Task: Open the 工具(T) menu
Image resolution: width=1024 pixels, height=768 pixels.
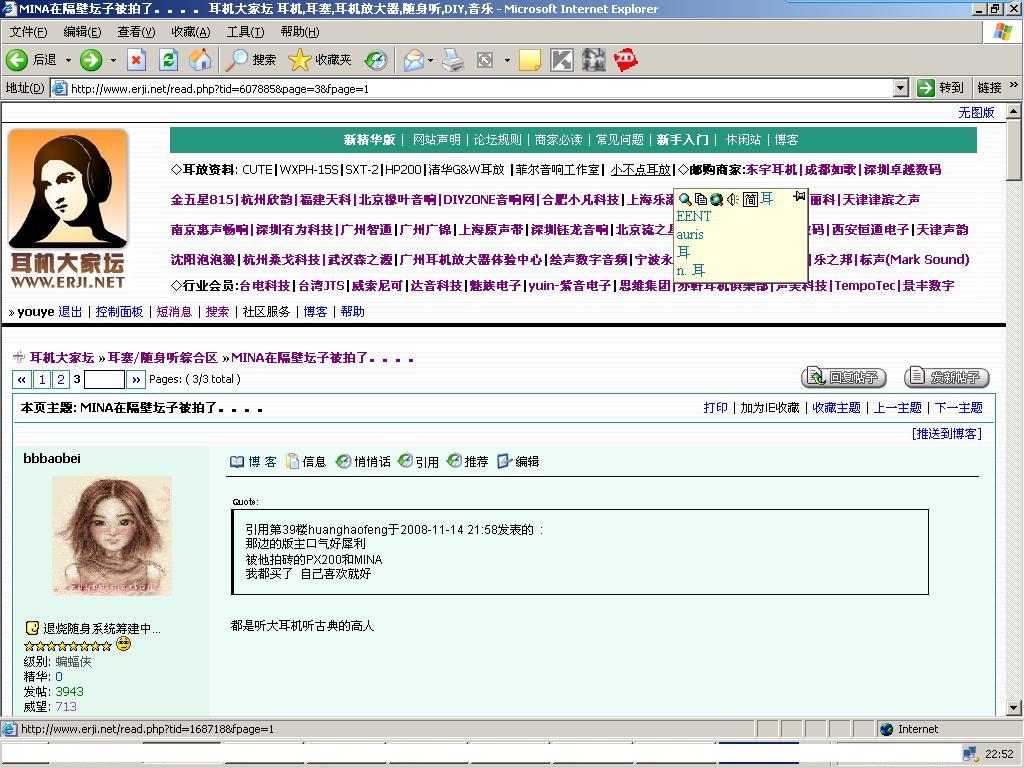Action: coord(246,31)
